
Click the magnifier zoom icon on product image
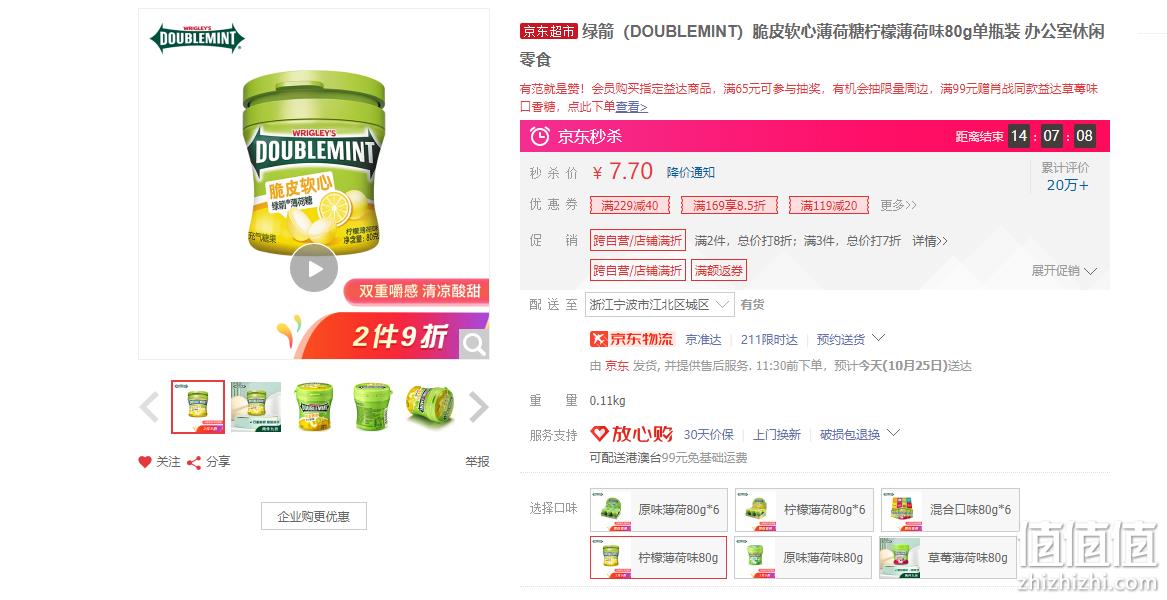474,344
